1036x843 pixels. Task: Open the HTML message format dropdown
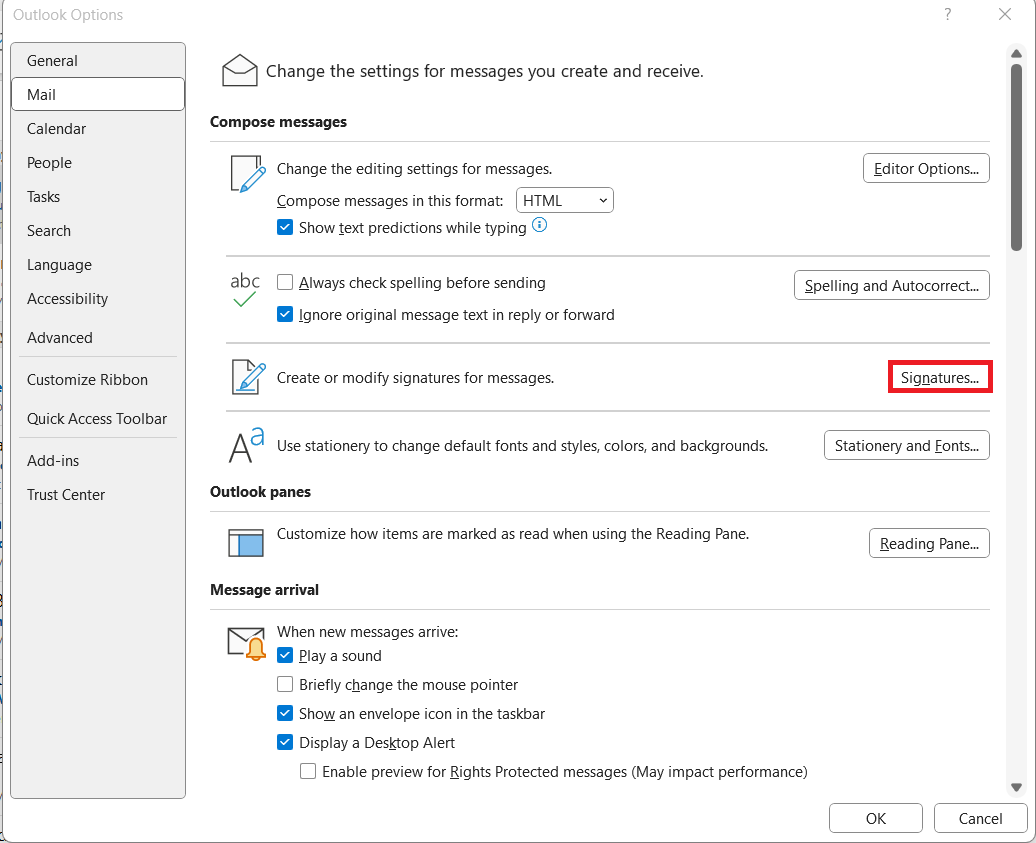click(x=564, y=200)
